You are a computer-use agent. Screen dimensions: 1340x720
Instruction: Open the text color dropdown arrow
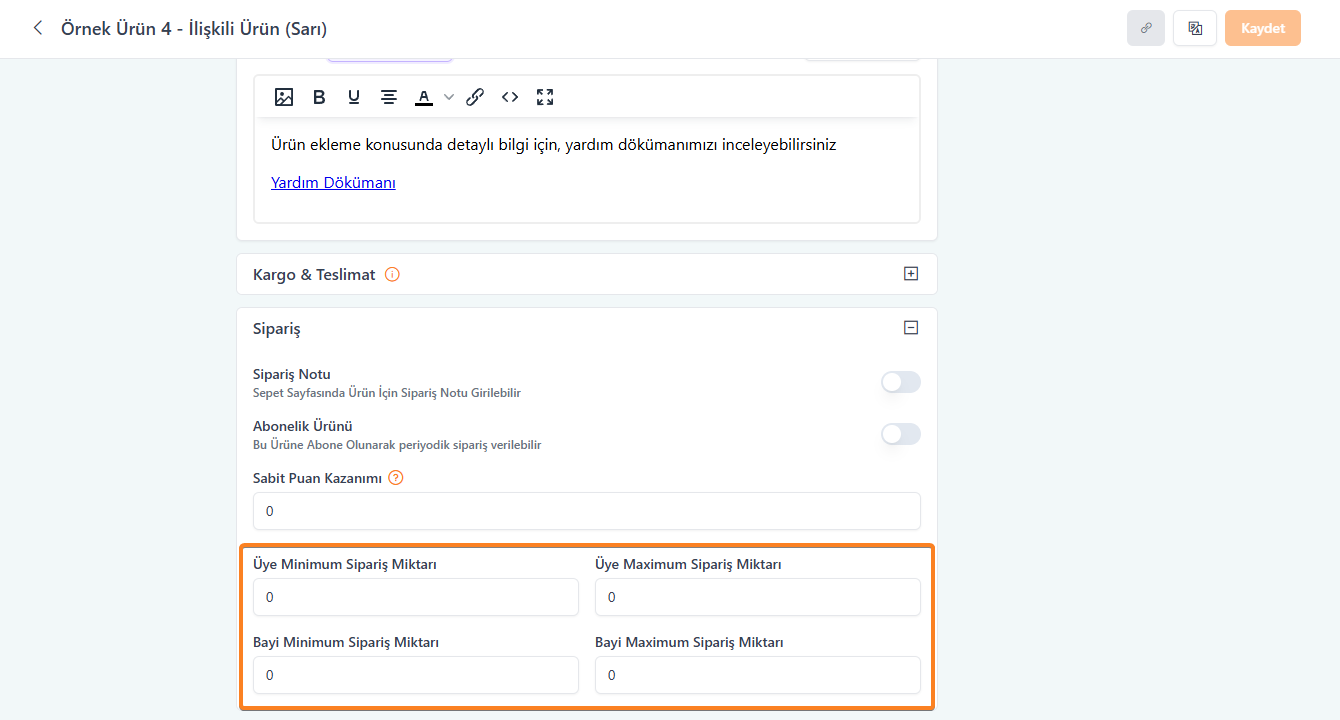[449, 97]
